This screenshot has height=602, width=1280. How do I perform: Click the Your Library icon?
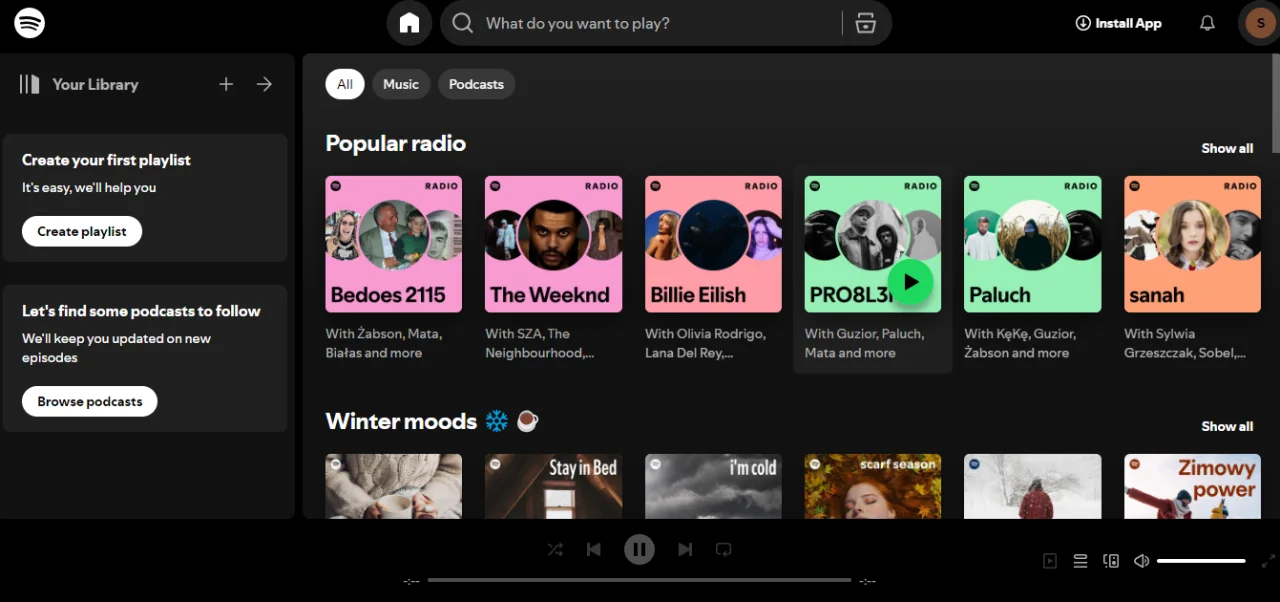pyautogui.click(x=30, y=84)
